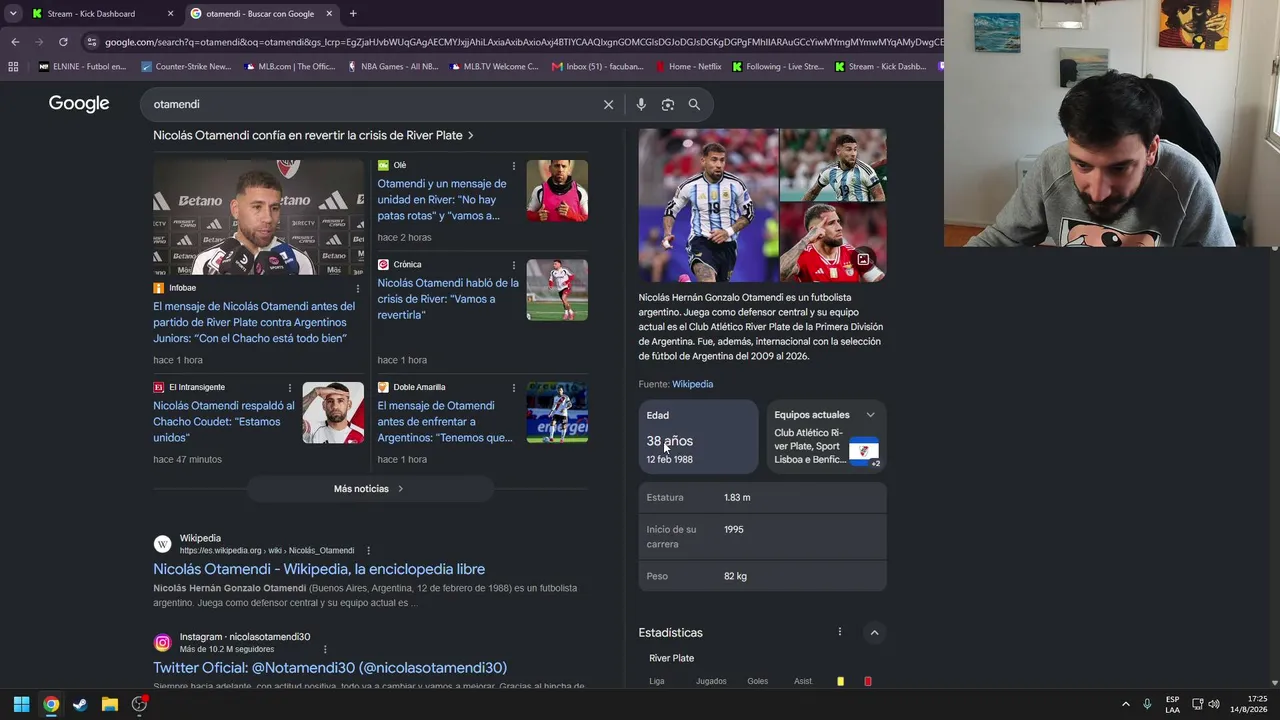Open the tab search dropdown arrow

click(x=13, y=14)
